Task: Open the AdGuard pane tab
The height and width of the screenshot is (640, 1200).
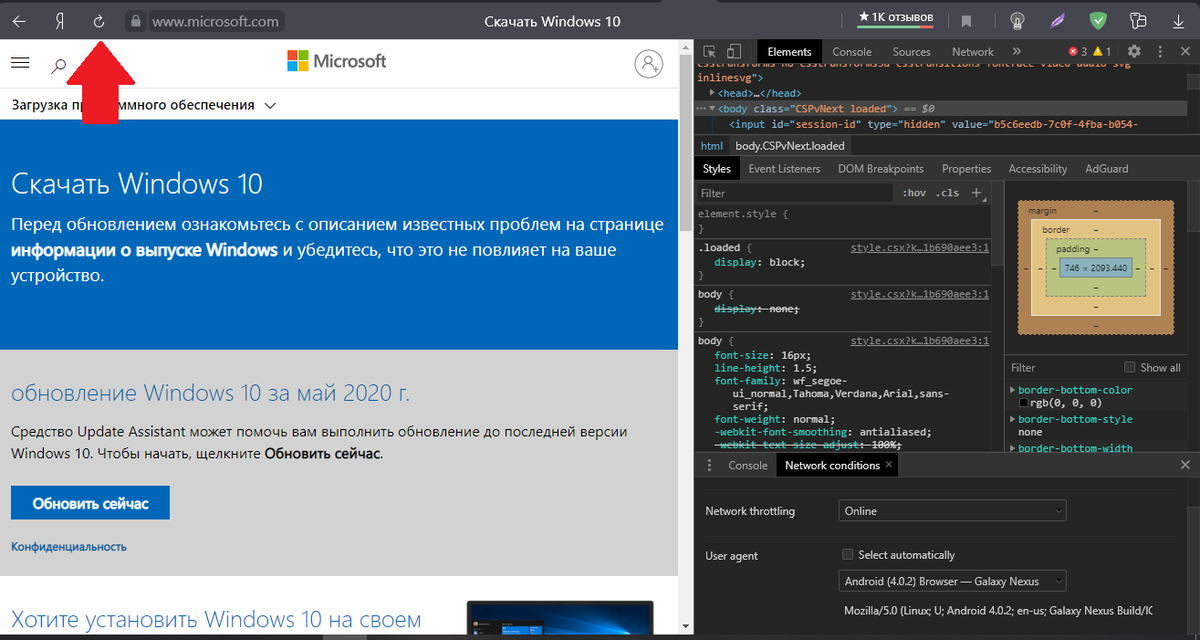Action: (1107, 169)
